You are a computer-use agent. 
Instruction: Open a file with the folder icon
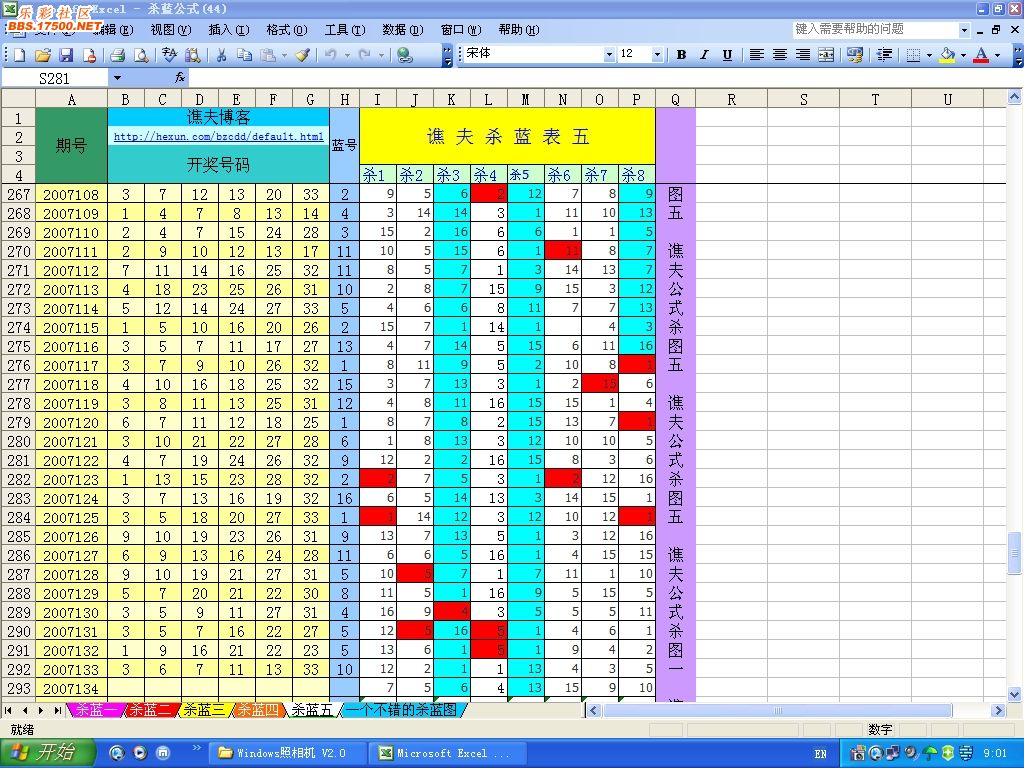(43, 55)
